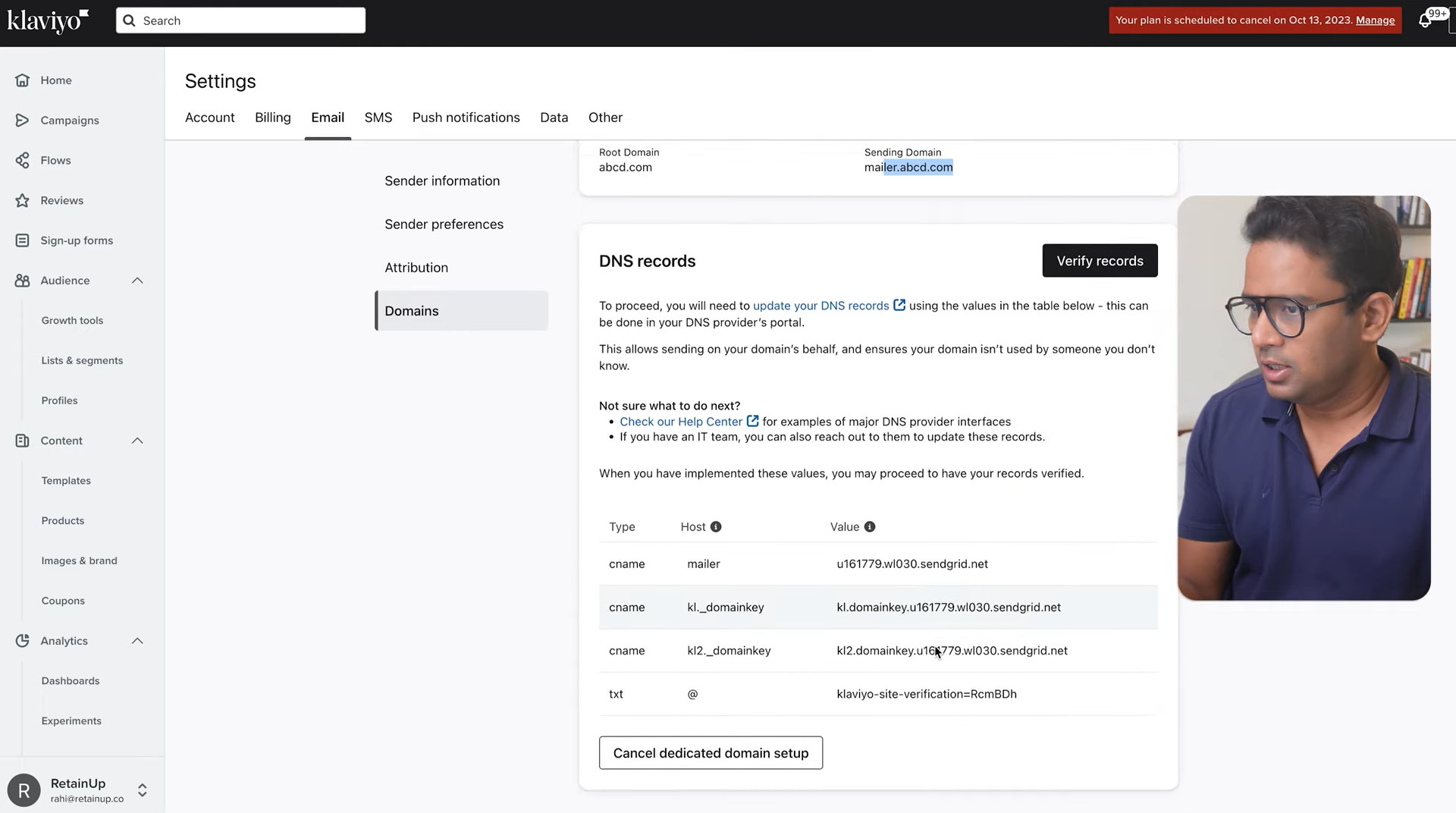
Task: Click Cancel dedicated domain setup
Action: tap(711, 753)
